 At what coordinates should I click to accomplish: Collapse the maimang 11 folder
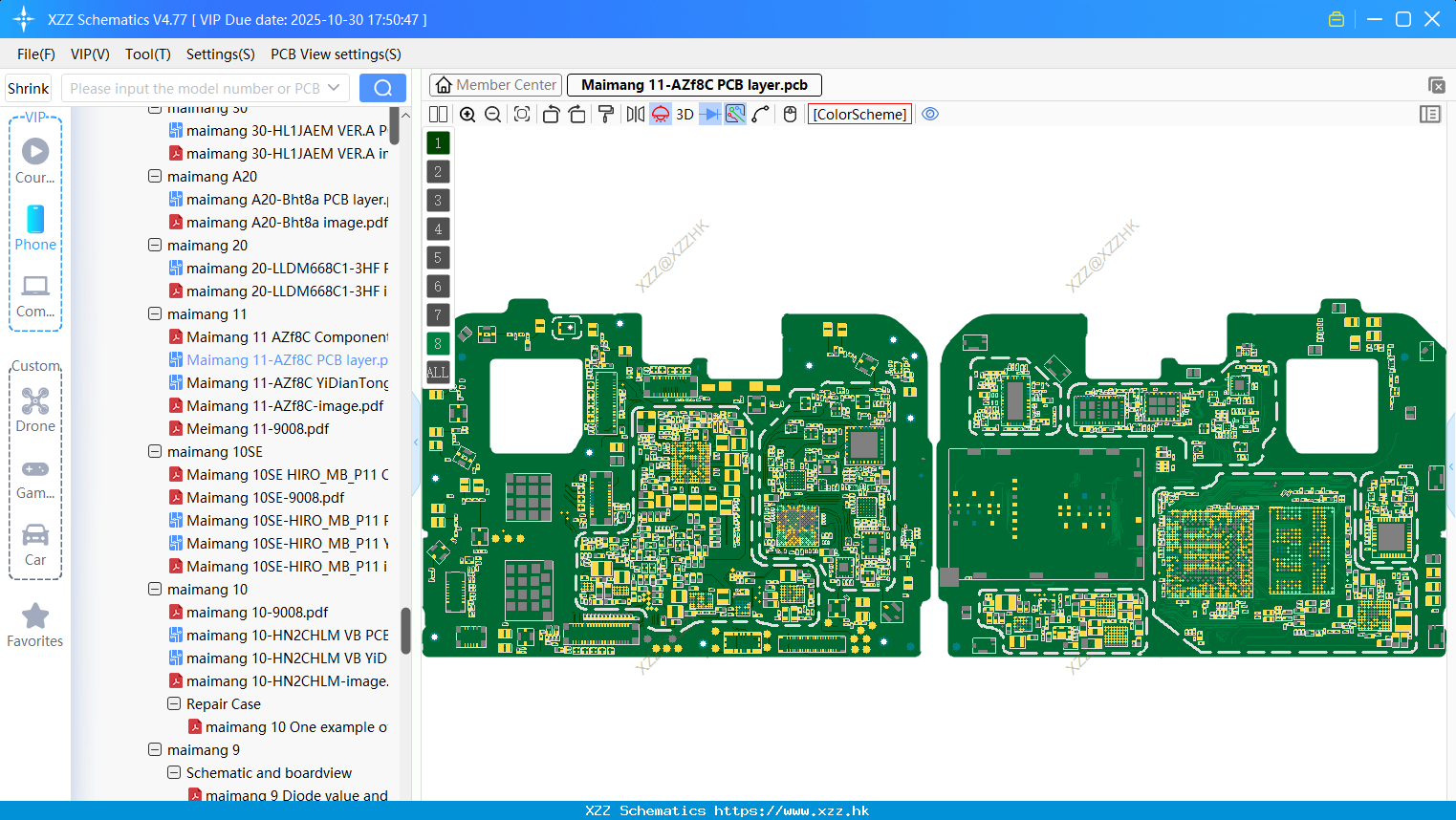click(x=155, y=313)
